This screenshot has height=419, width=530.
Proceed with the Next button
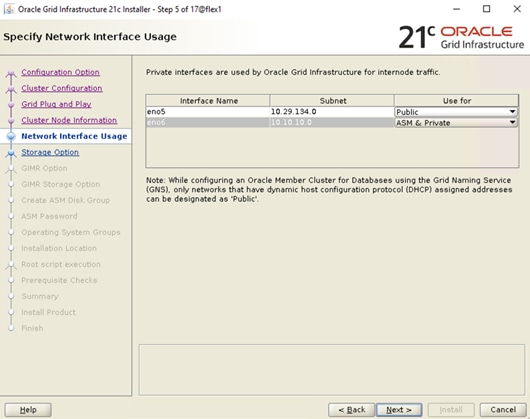click(x=399, y=410)
